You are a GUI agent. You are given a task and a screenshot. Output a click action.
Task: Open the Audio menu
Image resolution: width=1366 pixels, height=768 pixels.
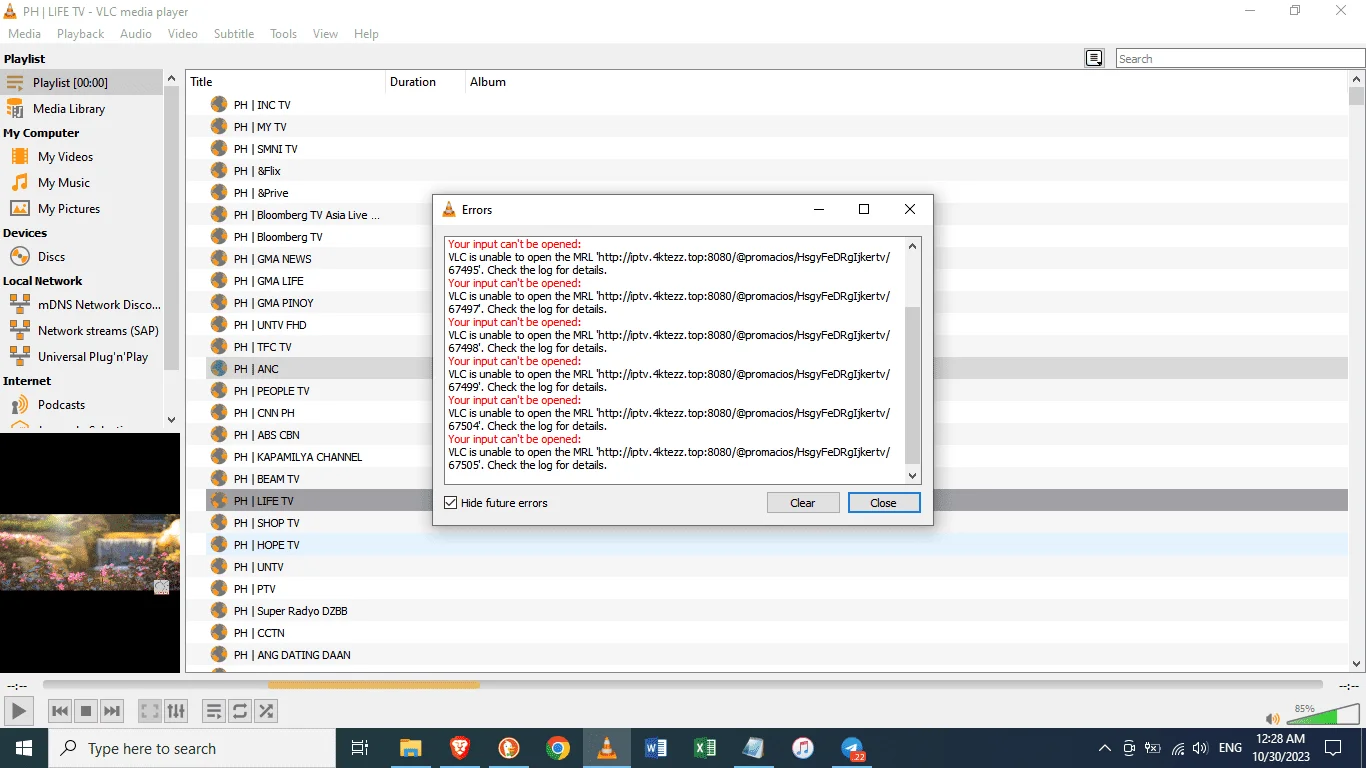(x=136, y=34)
